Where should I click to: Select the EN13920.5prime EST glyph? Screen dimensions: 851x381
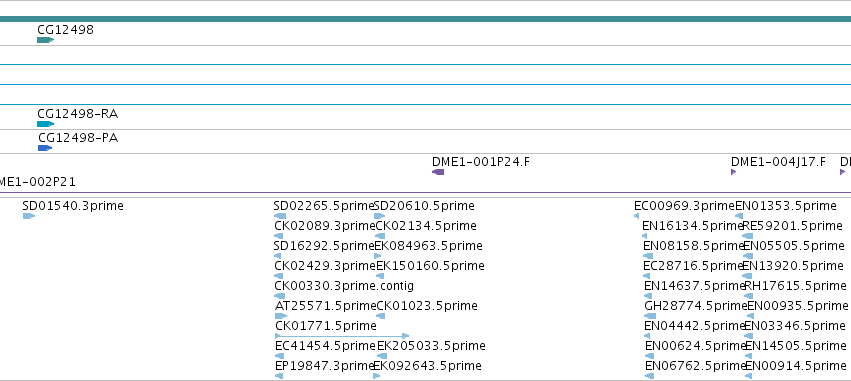(747, 276)
